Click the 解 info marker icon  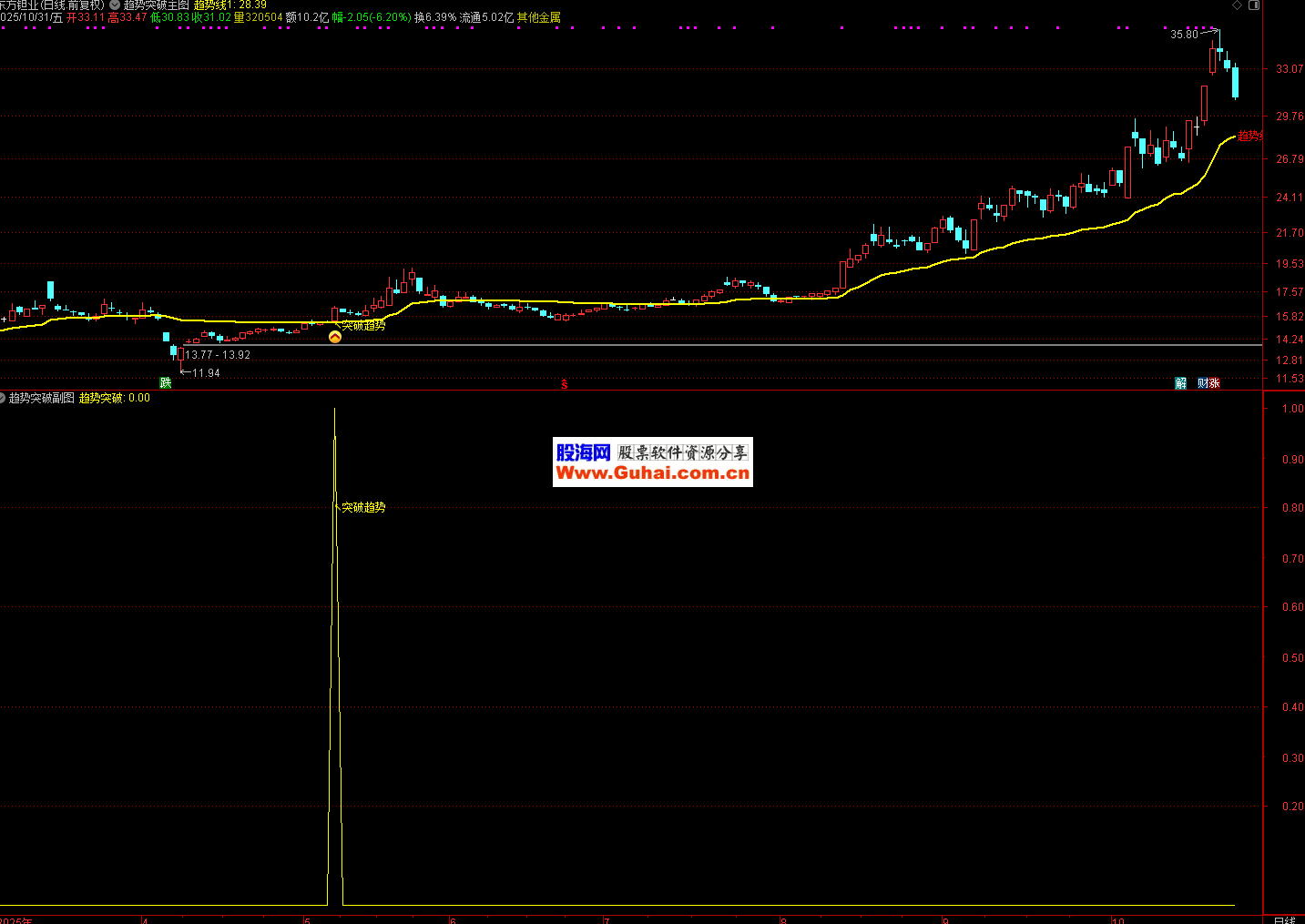coord(1181,383)
